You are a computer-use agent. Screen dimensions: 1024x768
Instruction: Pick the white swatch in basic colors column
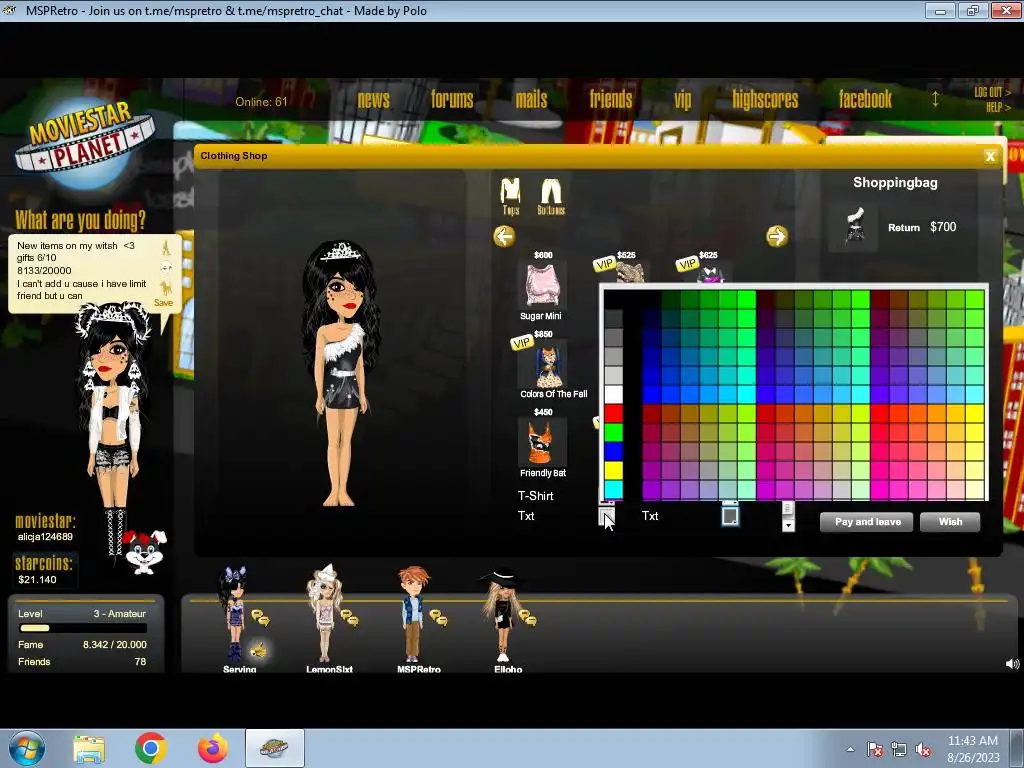pos(613,394)
